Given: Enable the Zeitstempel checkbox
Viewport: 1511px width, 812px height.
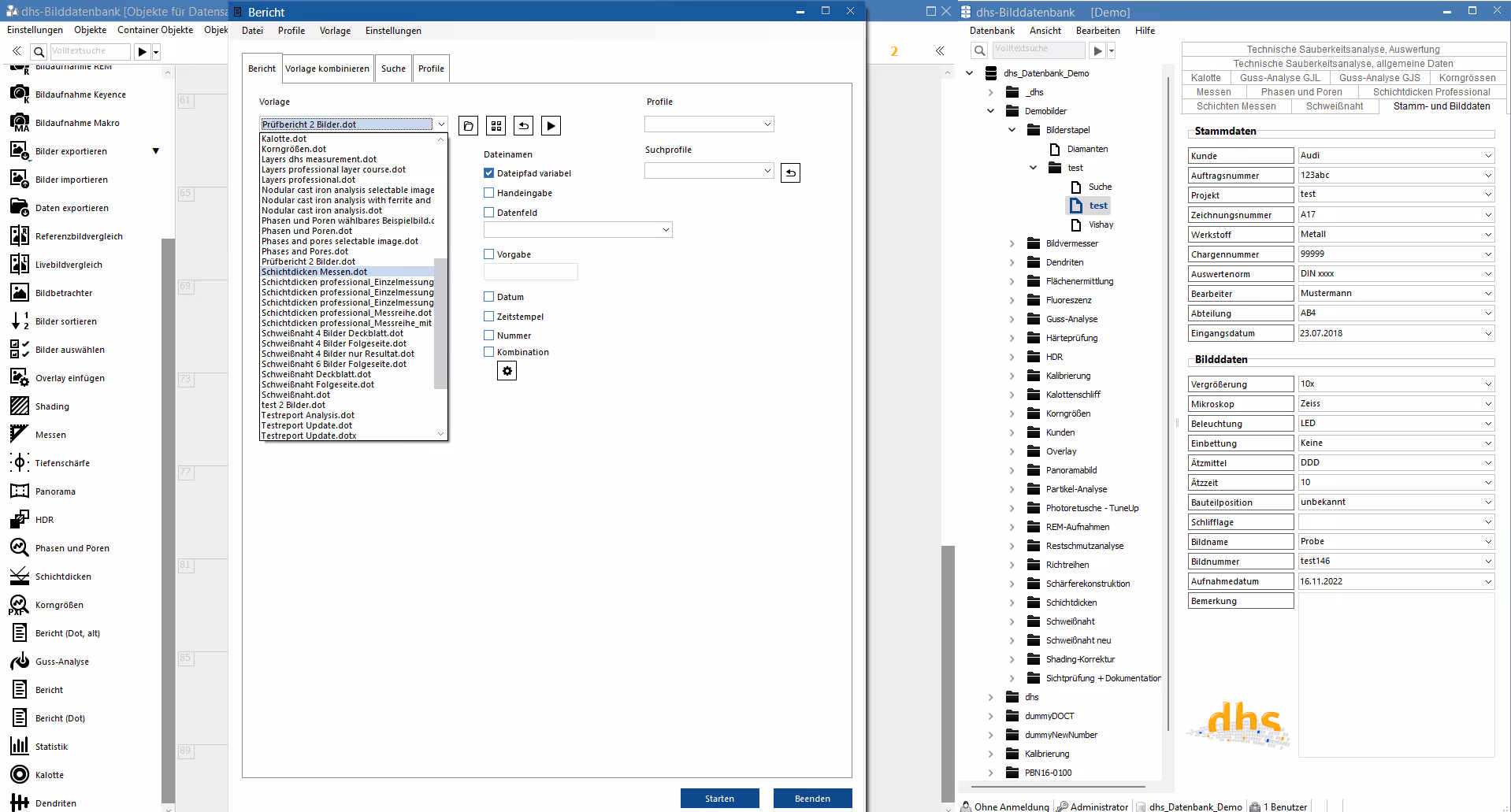Looking at the screenshot, I should tap(488, 317).
